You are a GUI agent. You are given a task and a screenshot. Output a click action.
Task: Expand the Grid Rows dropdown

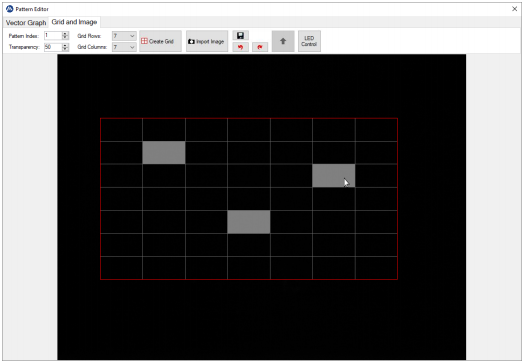(132, 36)
